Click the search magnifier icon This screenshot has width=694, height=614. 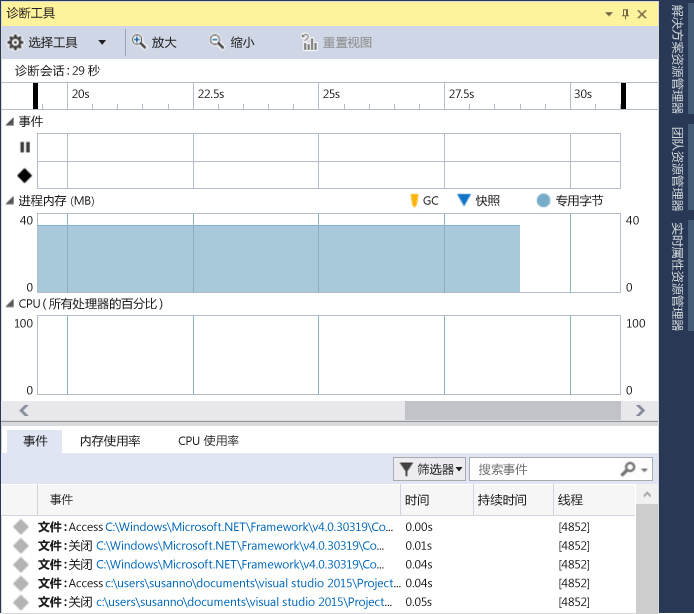pyautogui.click(x=628, y=469)
